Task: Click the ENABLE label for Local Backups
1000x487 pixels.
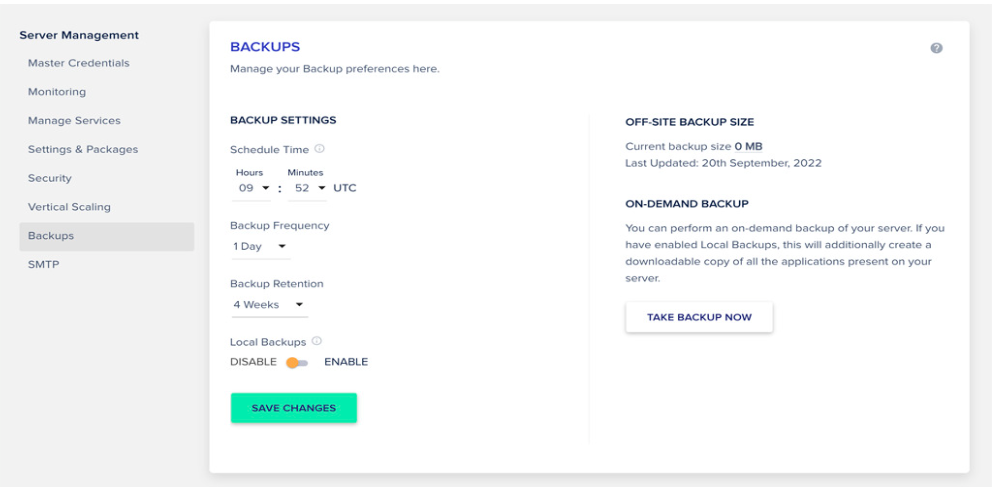Action: pos(346,362)
